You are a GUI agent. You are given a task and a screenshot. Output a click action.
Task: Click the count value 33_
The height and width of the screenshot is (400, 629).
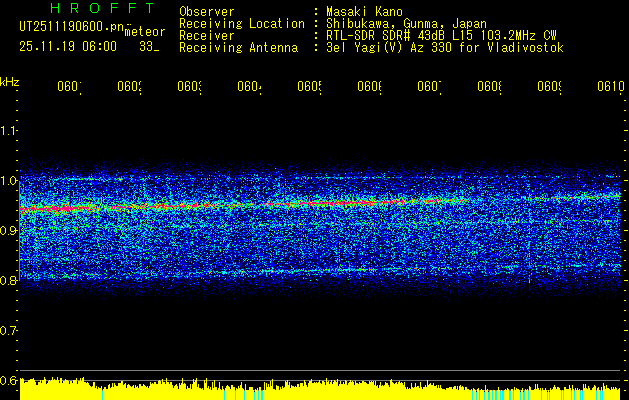(x=149, y=47)
